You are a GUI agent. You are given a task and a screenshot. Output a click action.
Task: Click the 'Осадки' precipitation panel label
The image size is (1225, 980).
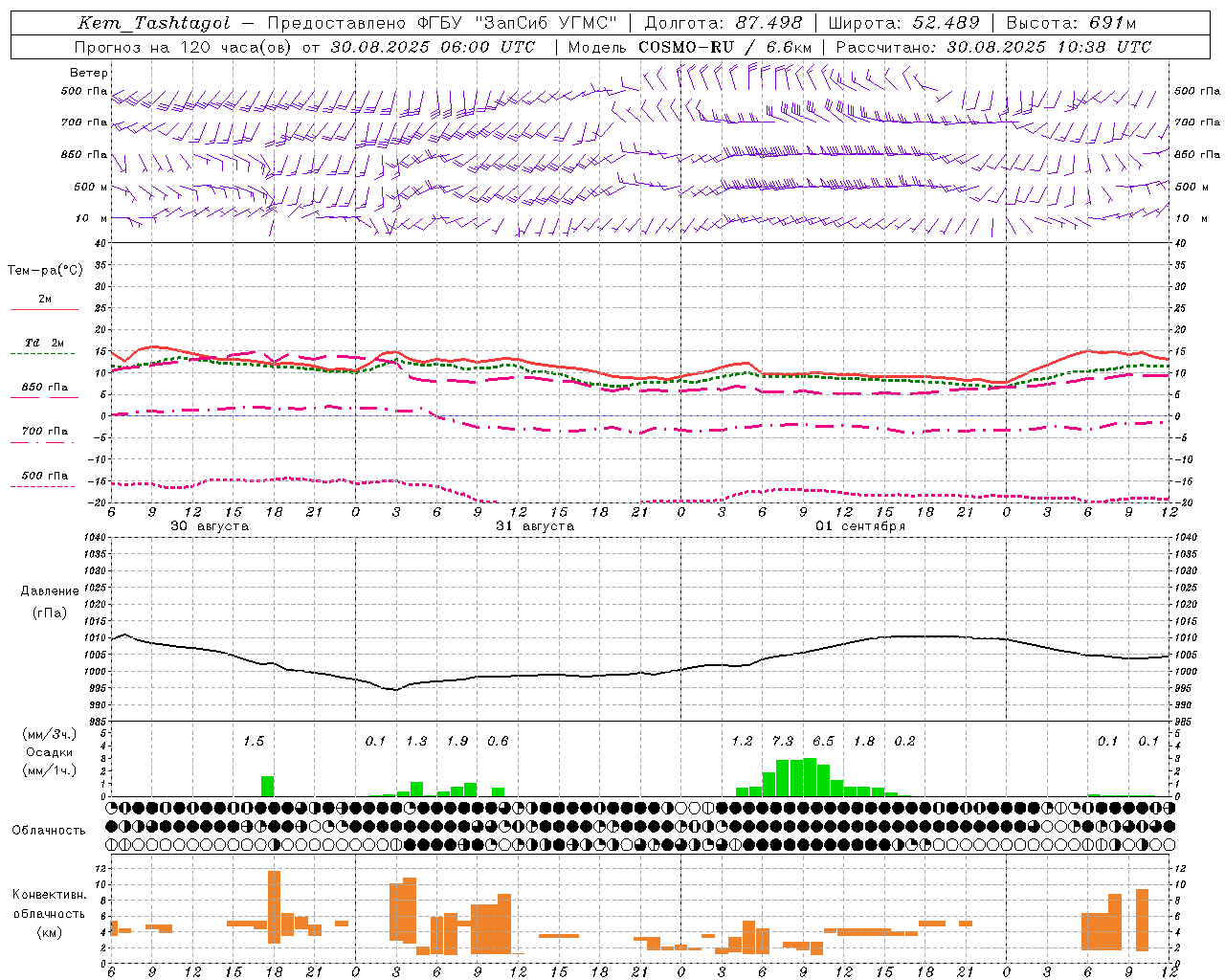pyautogui.click(x=50, y=752)
